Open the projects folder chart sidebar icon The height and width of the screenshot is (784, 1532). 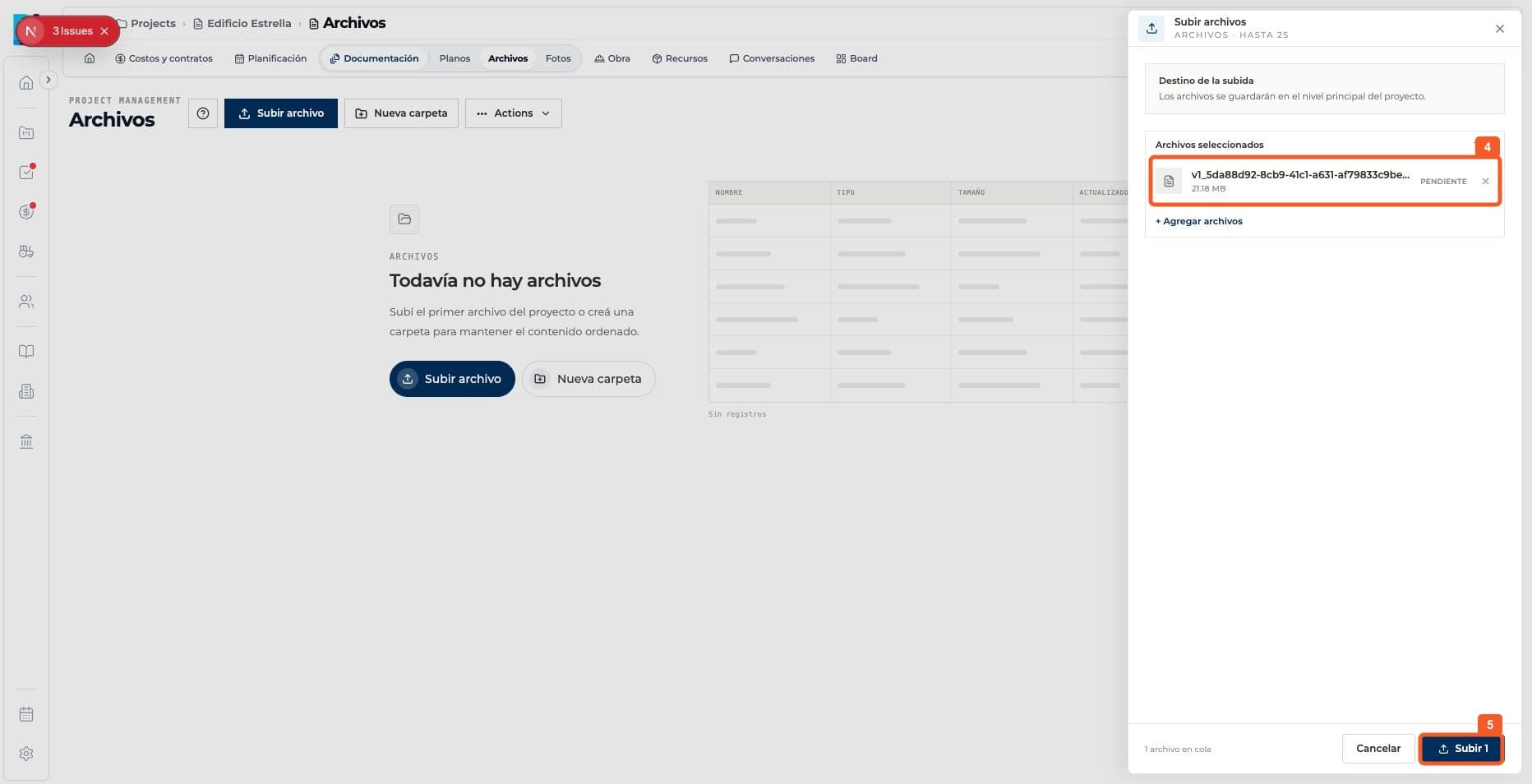point(26,132)
